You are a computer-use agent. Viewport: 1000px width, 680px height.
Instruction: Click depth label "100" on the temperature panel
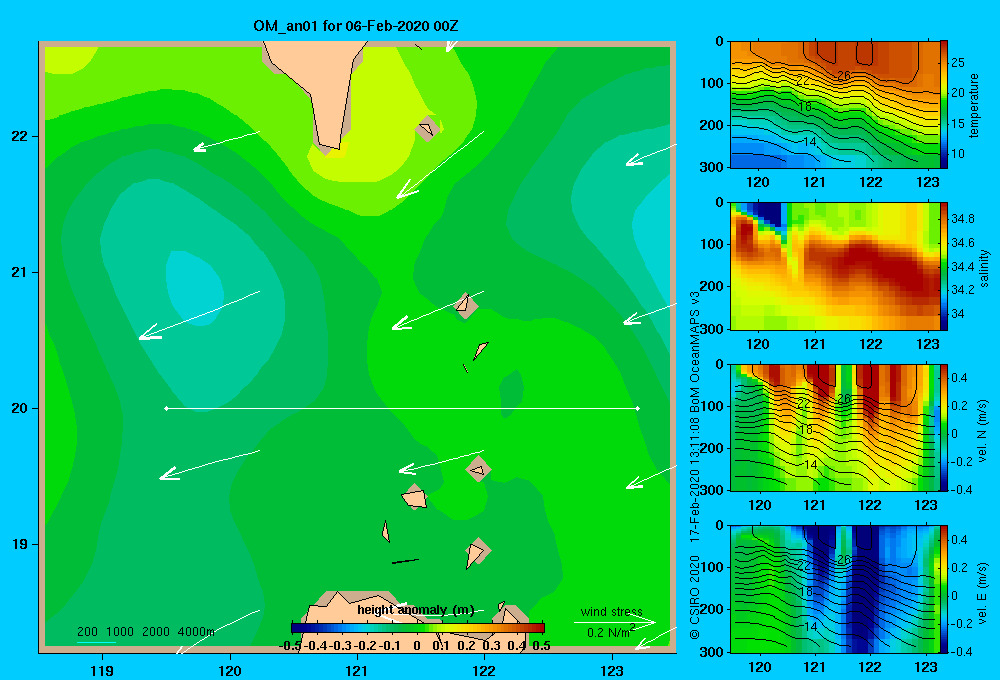(712, 83)
